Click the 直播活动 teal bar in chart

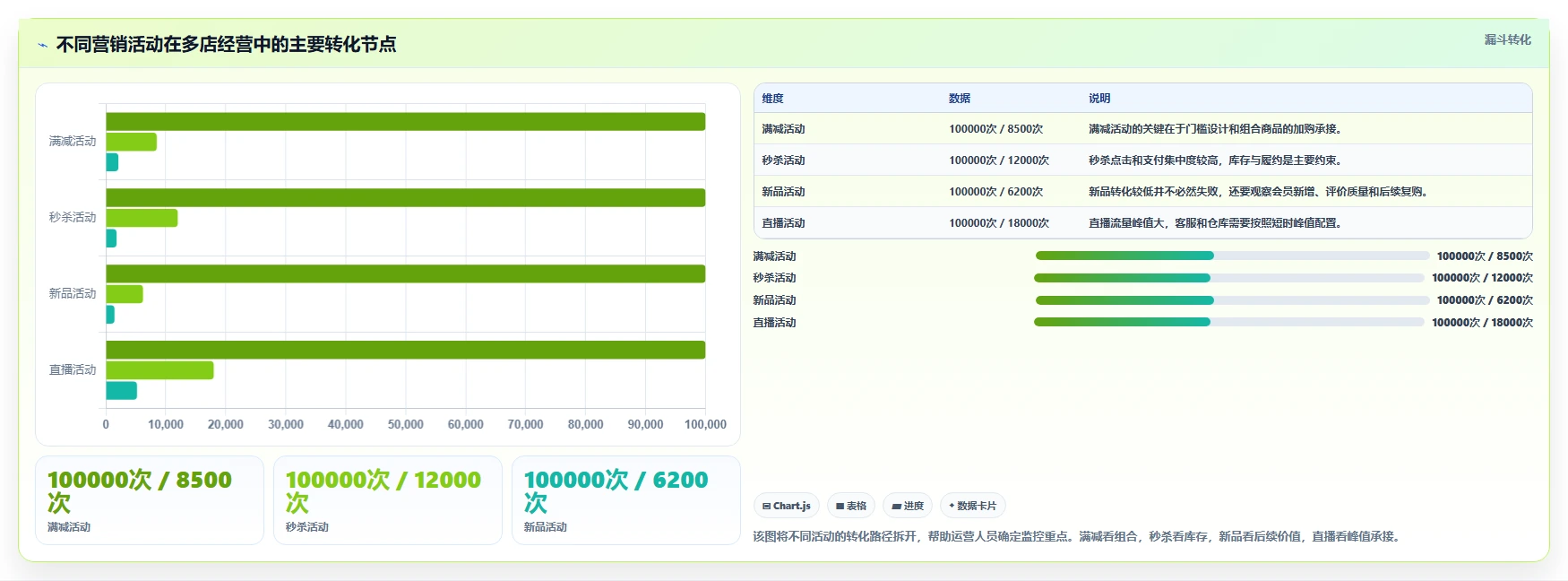121,391
